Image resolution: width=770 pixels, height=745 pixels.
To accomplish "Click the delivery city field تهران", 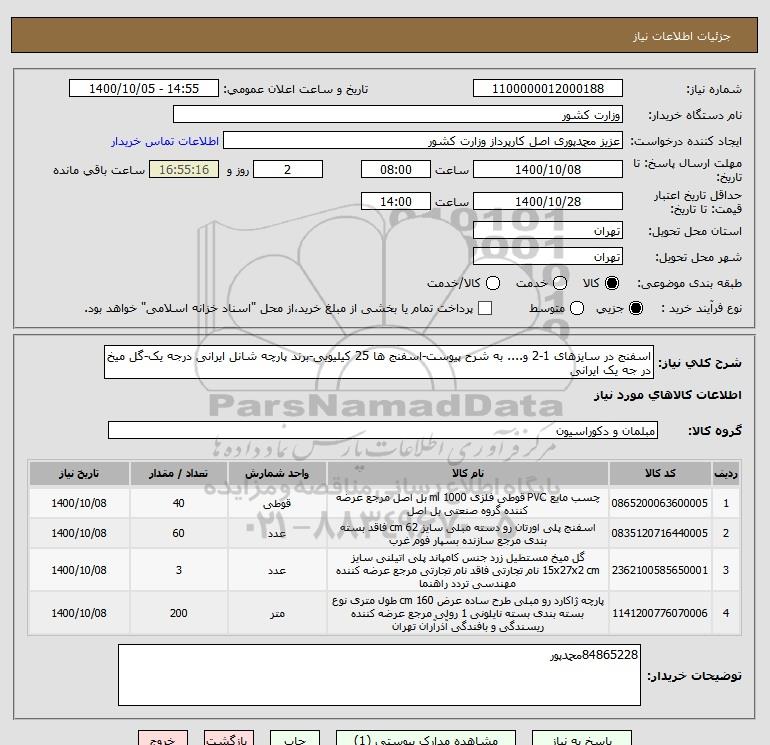I will point(548,256).
